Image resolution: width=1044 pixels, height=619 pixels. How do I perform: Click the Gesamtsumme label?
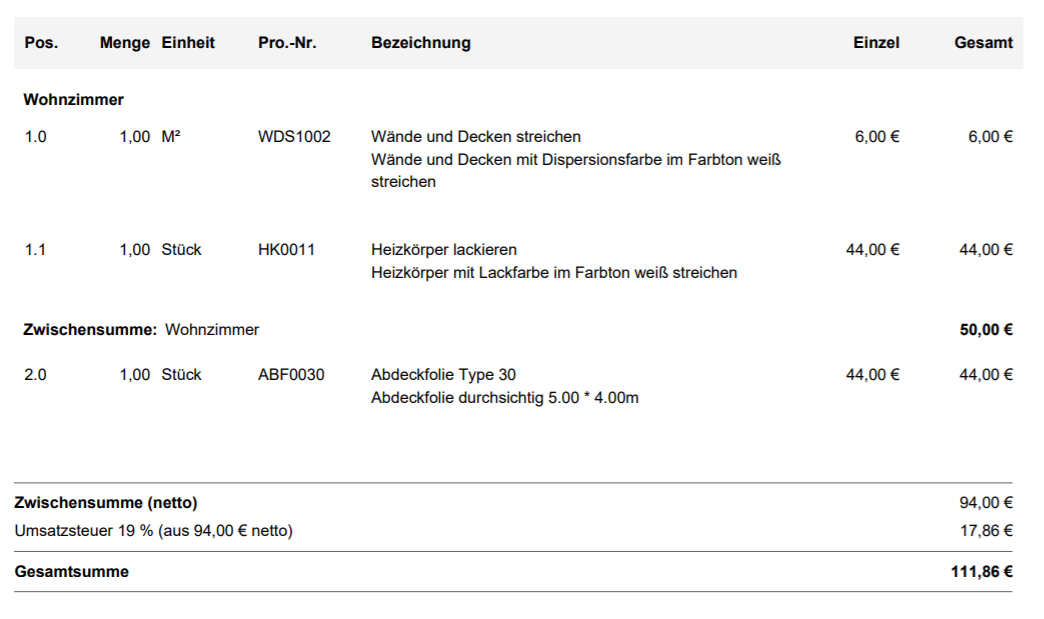coord(72,572)
